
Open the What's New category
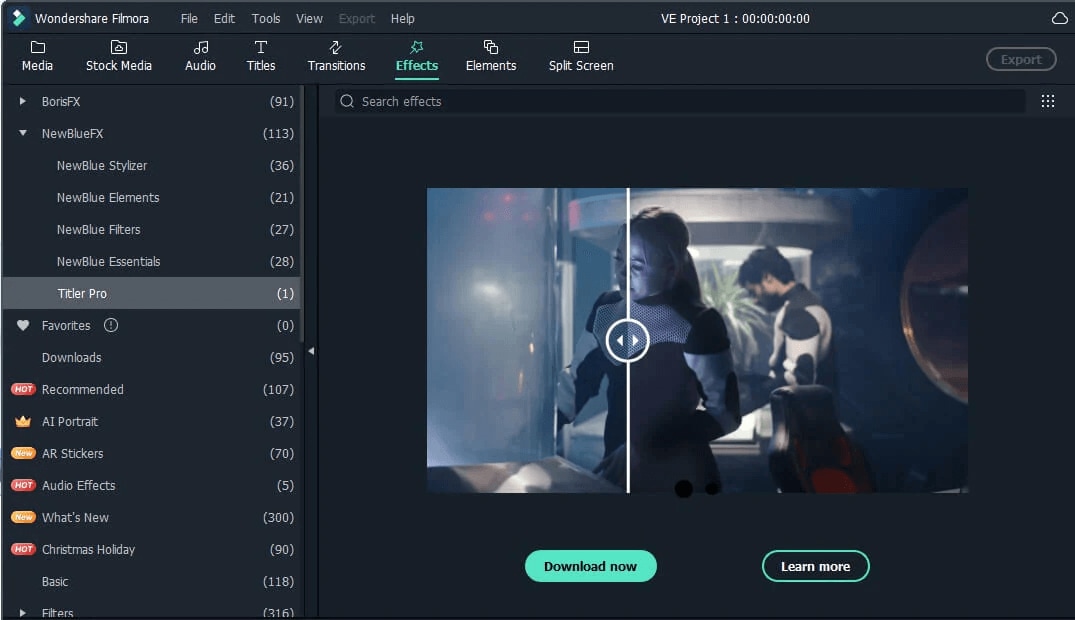coord(151,517)
